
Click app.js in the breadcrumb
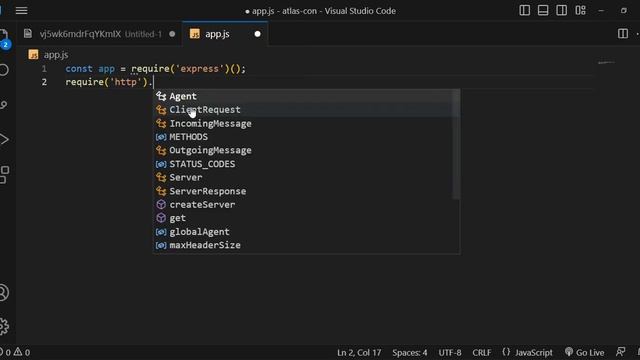(x=56, y=55)
